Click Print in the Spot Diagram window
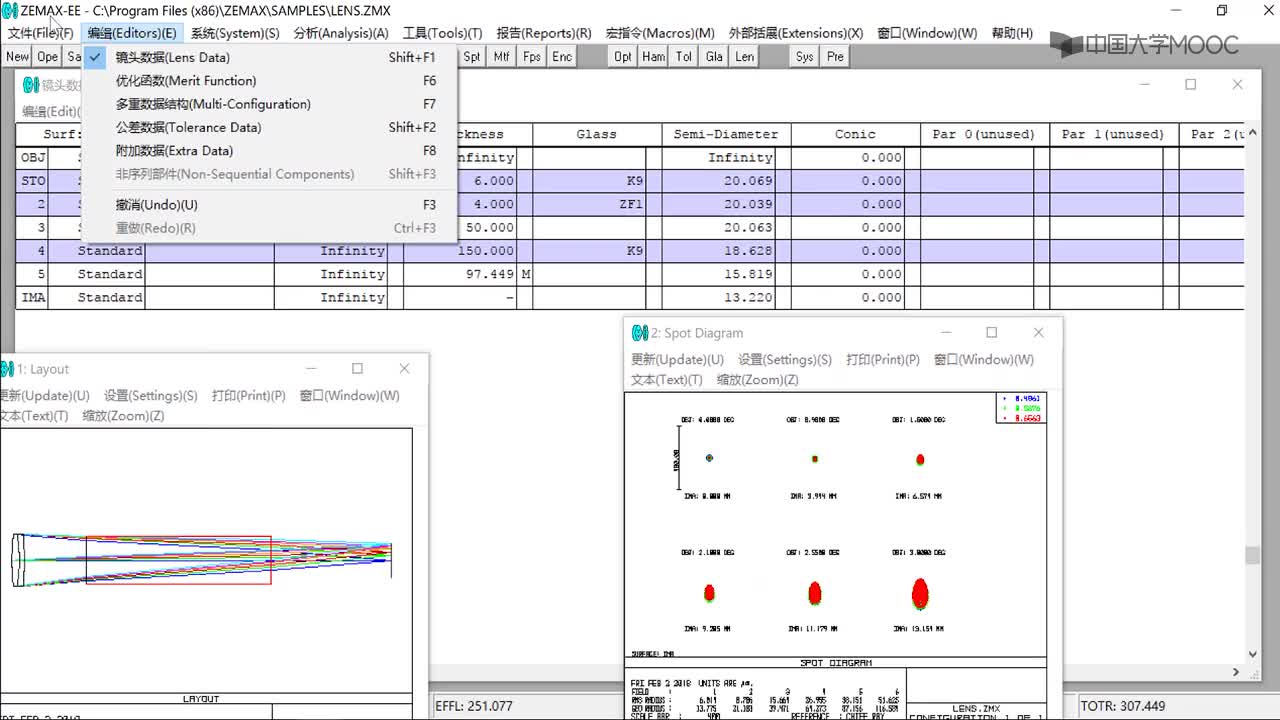This screenshot has width=1280, height=720. [883, 360]
